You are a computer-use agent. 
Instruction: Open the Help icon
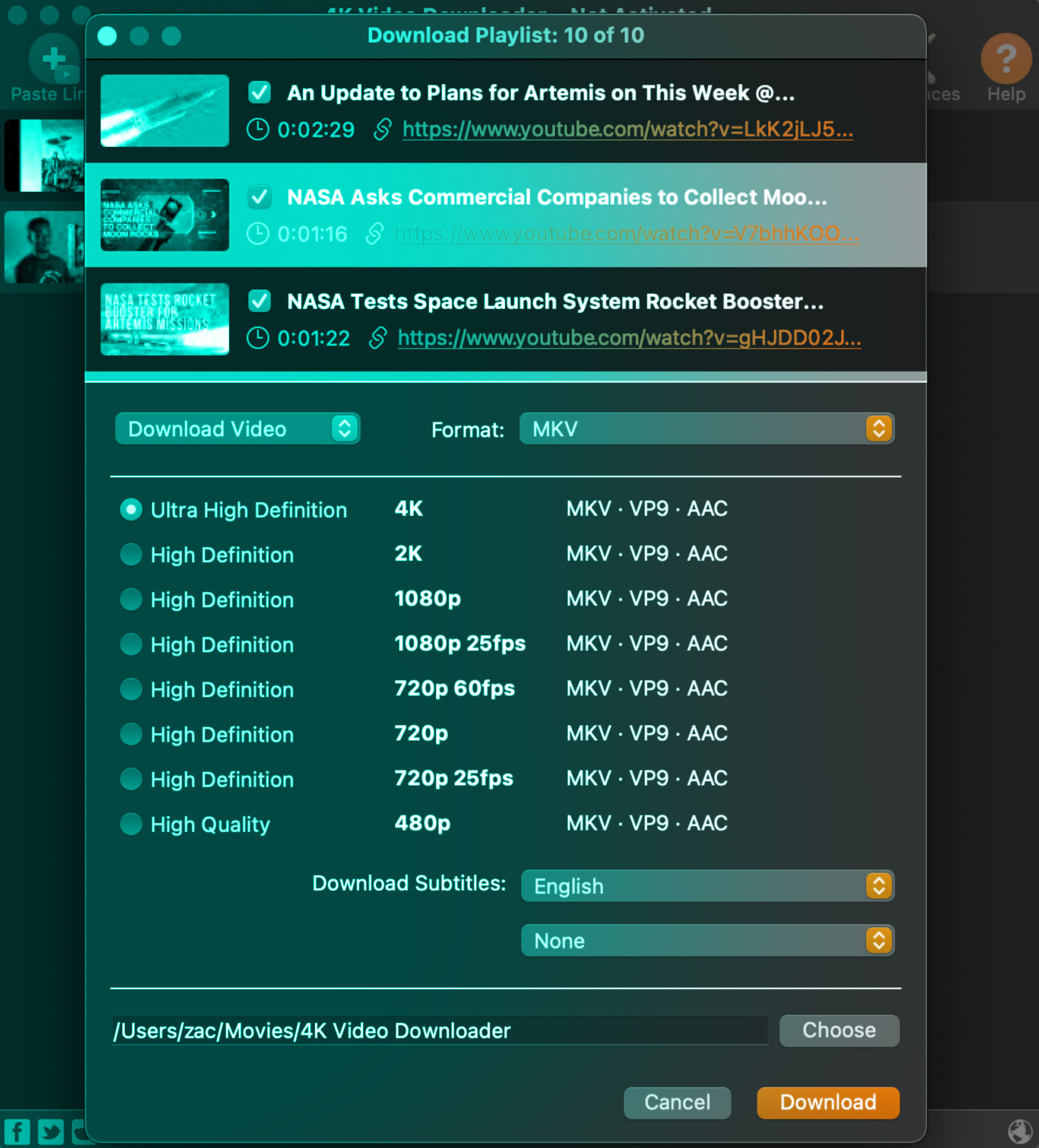[x=1005, y=58]
